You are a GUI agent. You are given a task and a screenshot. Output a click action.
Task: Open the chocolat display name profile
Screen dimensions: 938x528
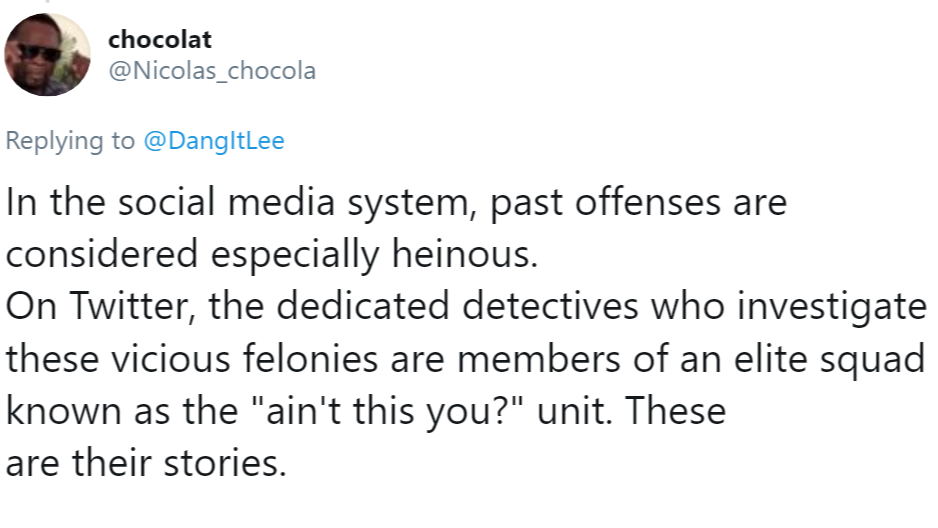pos(160,40)
